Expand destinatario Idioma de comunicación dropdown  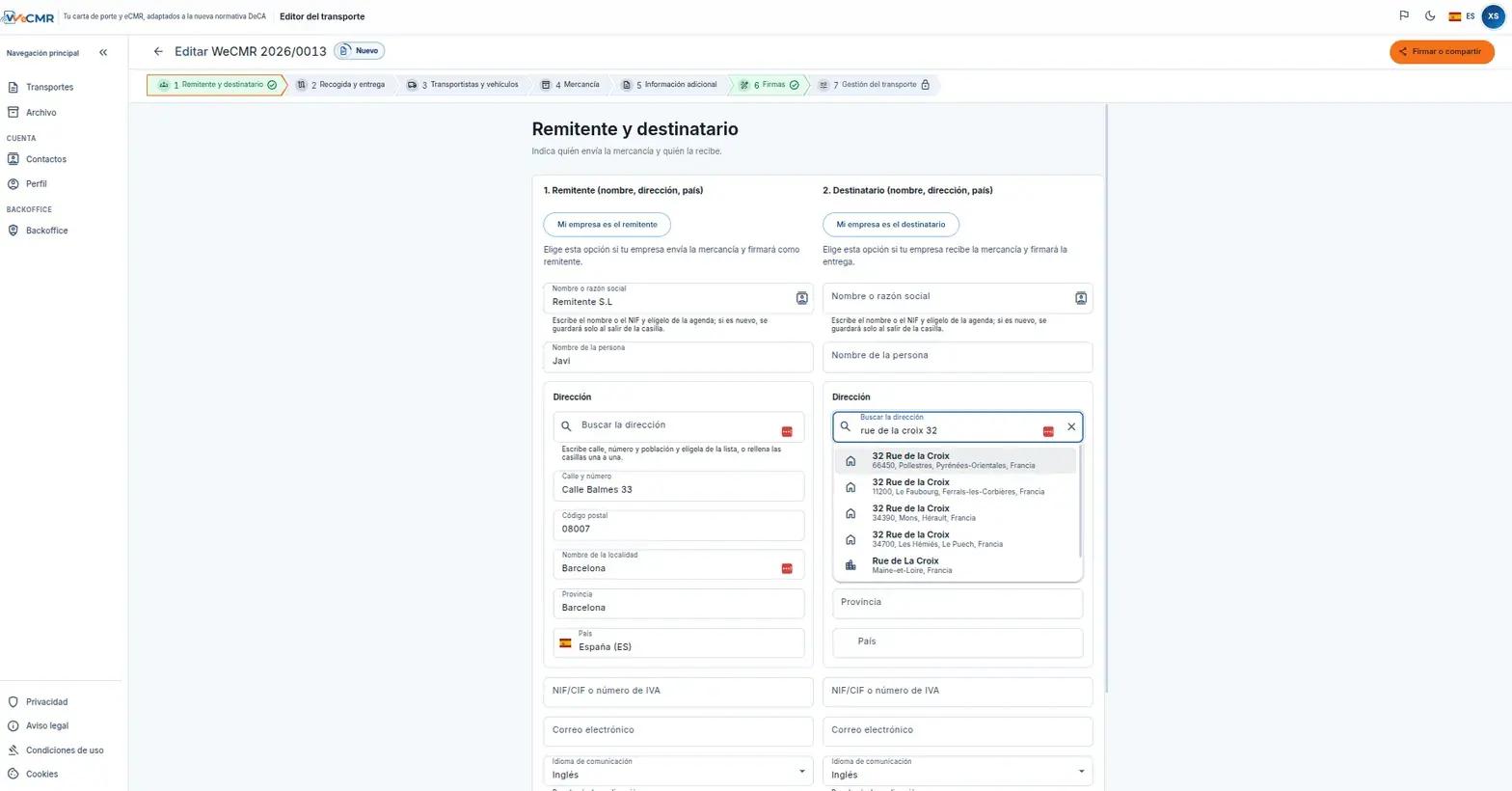click(1081, 772)
